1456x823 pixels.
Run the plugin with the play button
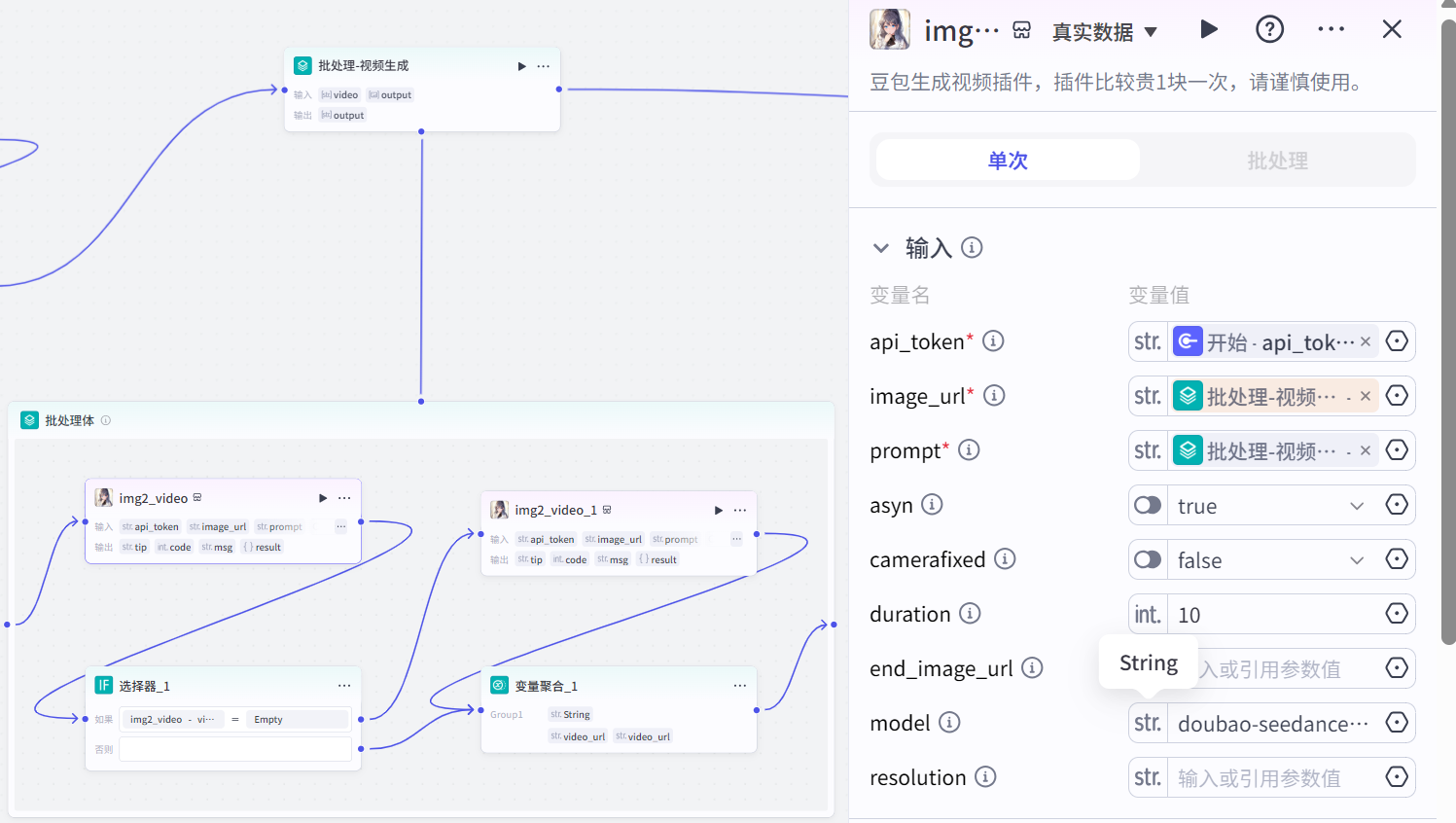point(1209,29)
